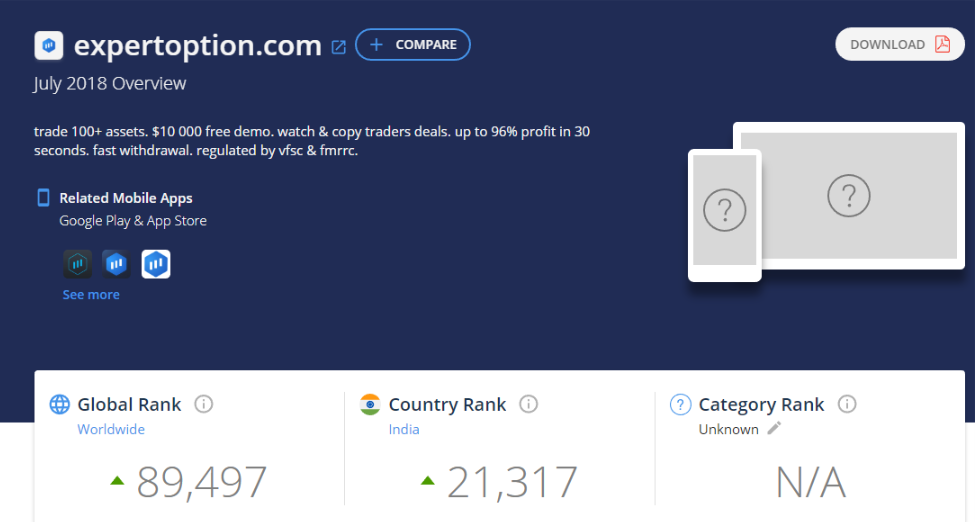Click the global rank value 89,497

coord(201,482)
